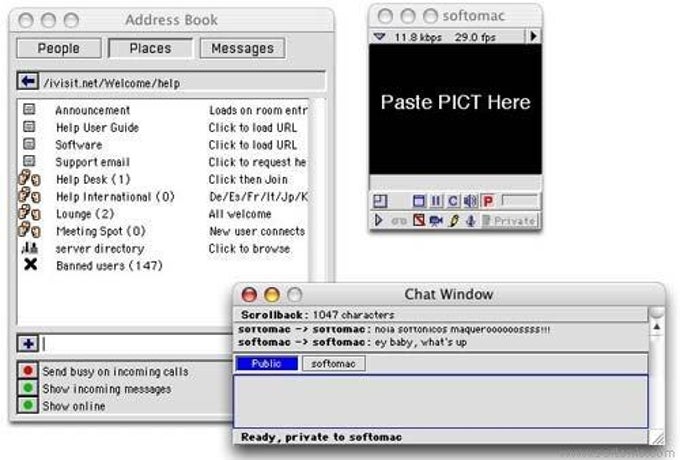Click the Help Desk room faces icon
Image resolution: width=680 pixels, height=460 pixels.
coord(29,178)
